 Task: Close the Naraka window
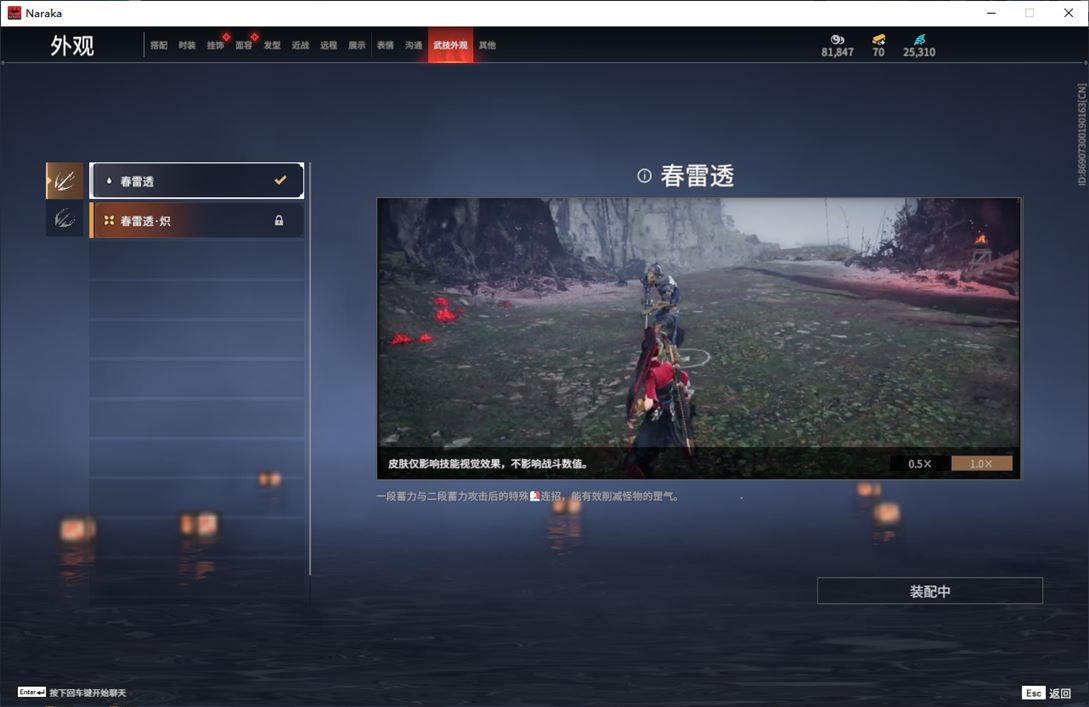(1068, 13)
